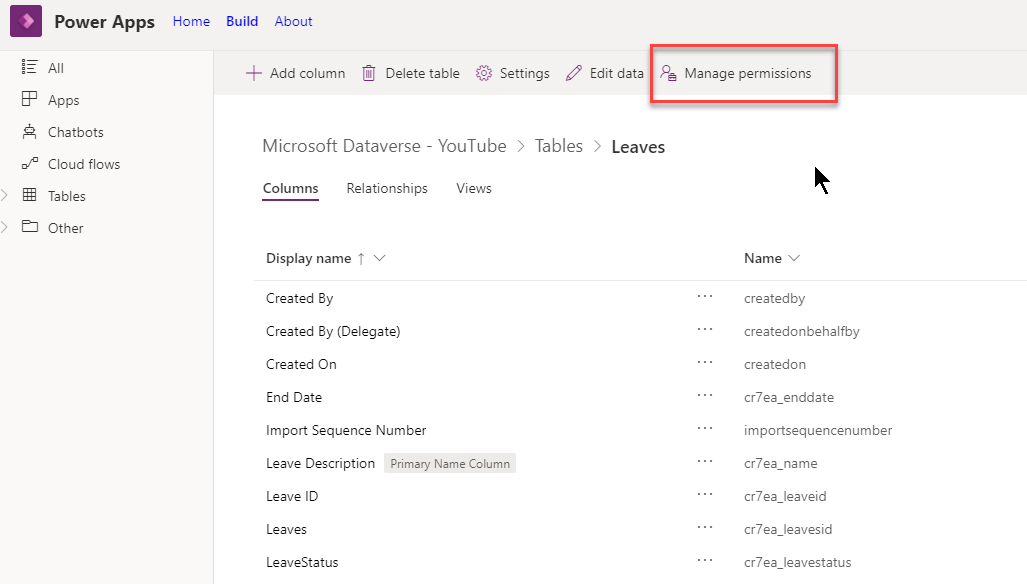Image resolution: width=1027 pixels, height=584 pixels.
Task: Click the Import Sequence Number column name
Action: pos(346,430)
